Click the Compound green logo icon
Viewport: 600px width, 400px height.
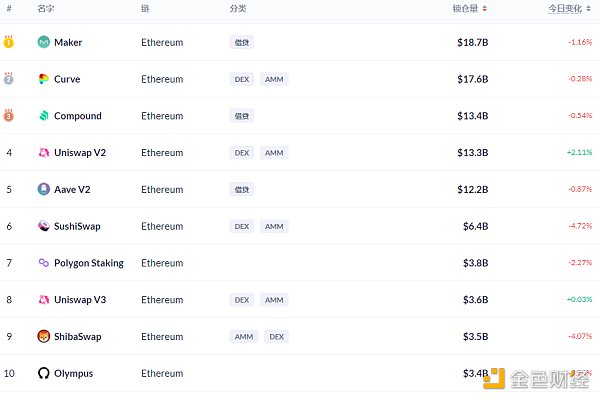[x=43, y=116]
